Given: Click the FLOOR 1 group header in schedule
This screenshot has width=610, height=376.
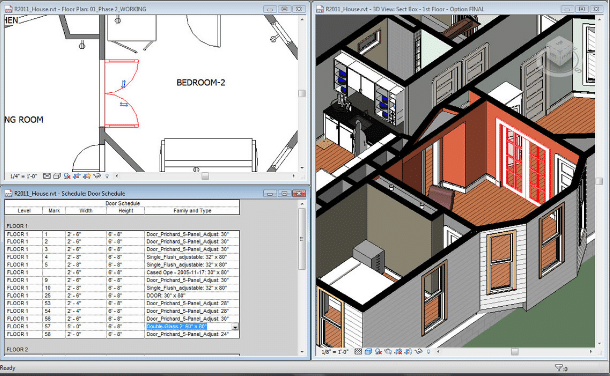Looking at the screenshot, I should pos(17,226).
